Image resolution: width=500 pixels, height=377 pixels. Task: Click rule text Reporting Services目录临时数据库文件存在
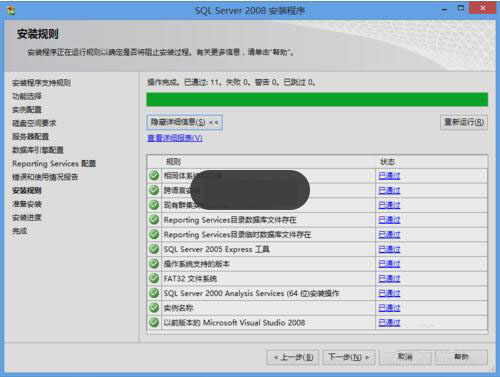(x=237, y=234)
